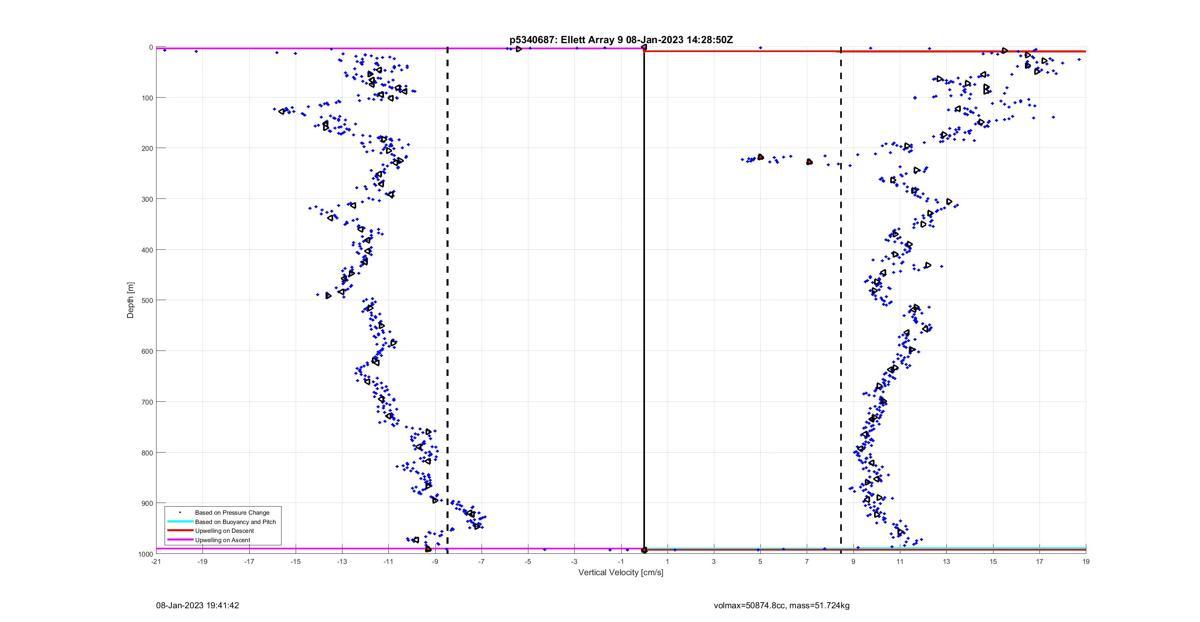
Task: Click y-axis depth tick label '900'
Action: pyautogui.click(x=146, y=503)
